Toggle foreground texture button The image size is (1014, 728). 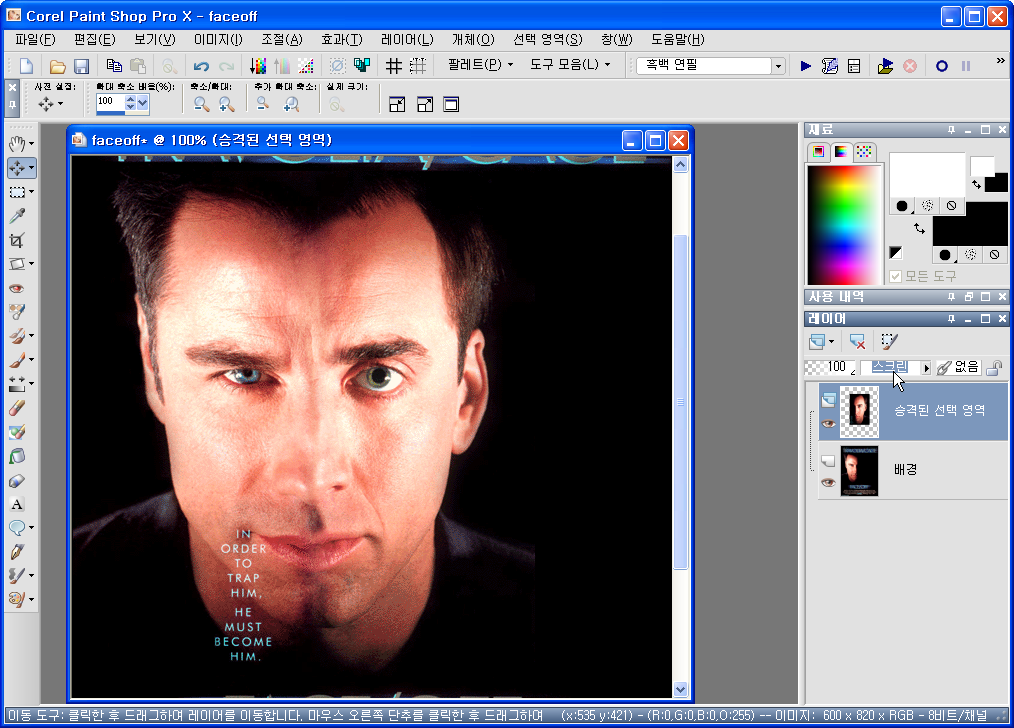[x=927, y=206]
